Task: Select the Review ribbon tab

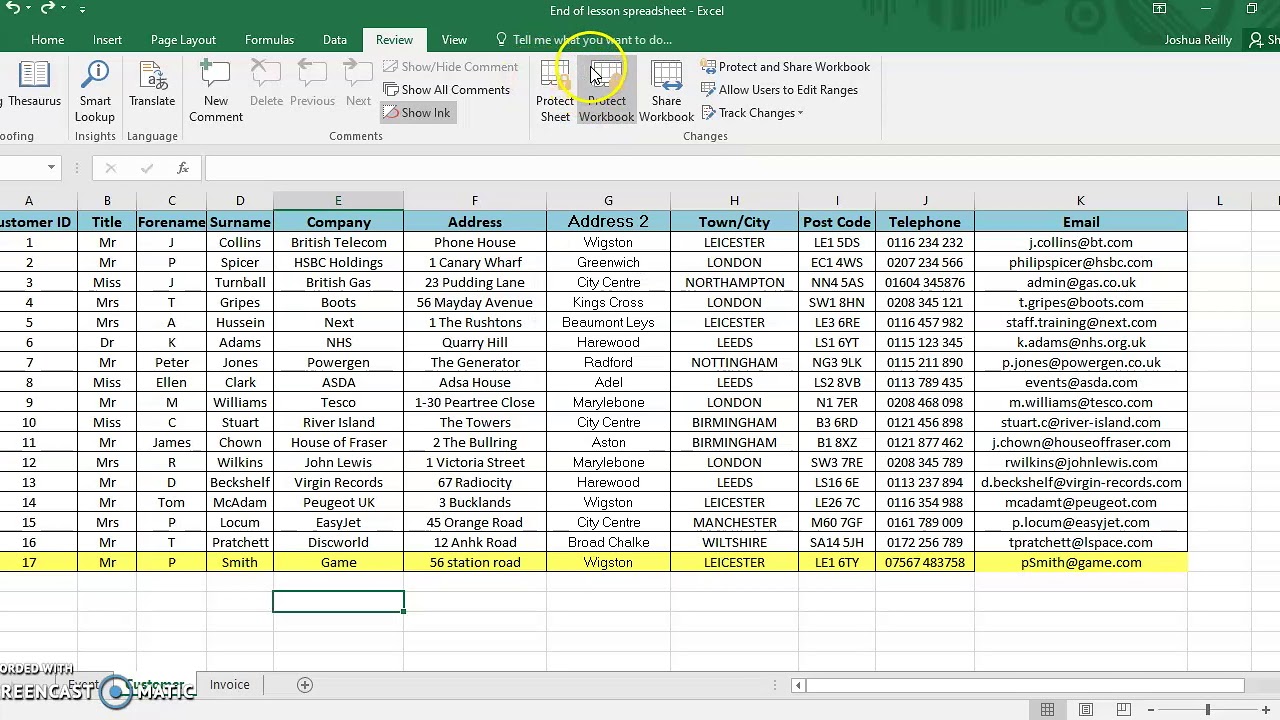Action: click(394, 40)
